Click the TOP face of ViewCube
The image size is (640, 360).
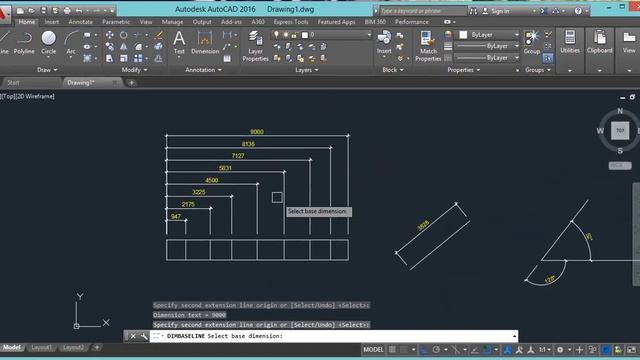[x=620, y=131]
